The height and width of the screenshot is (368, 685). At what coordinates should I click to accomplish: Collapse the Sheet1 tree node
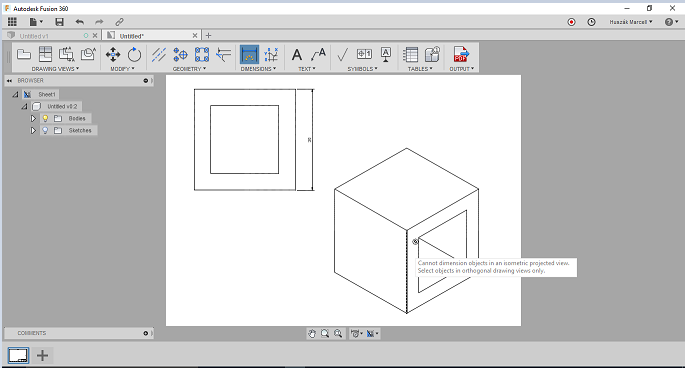coord(15,94)
